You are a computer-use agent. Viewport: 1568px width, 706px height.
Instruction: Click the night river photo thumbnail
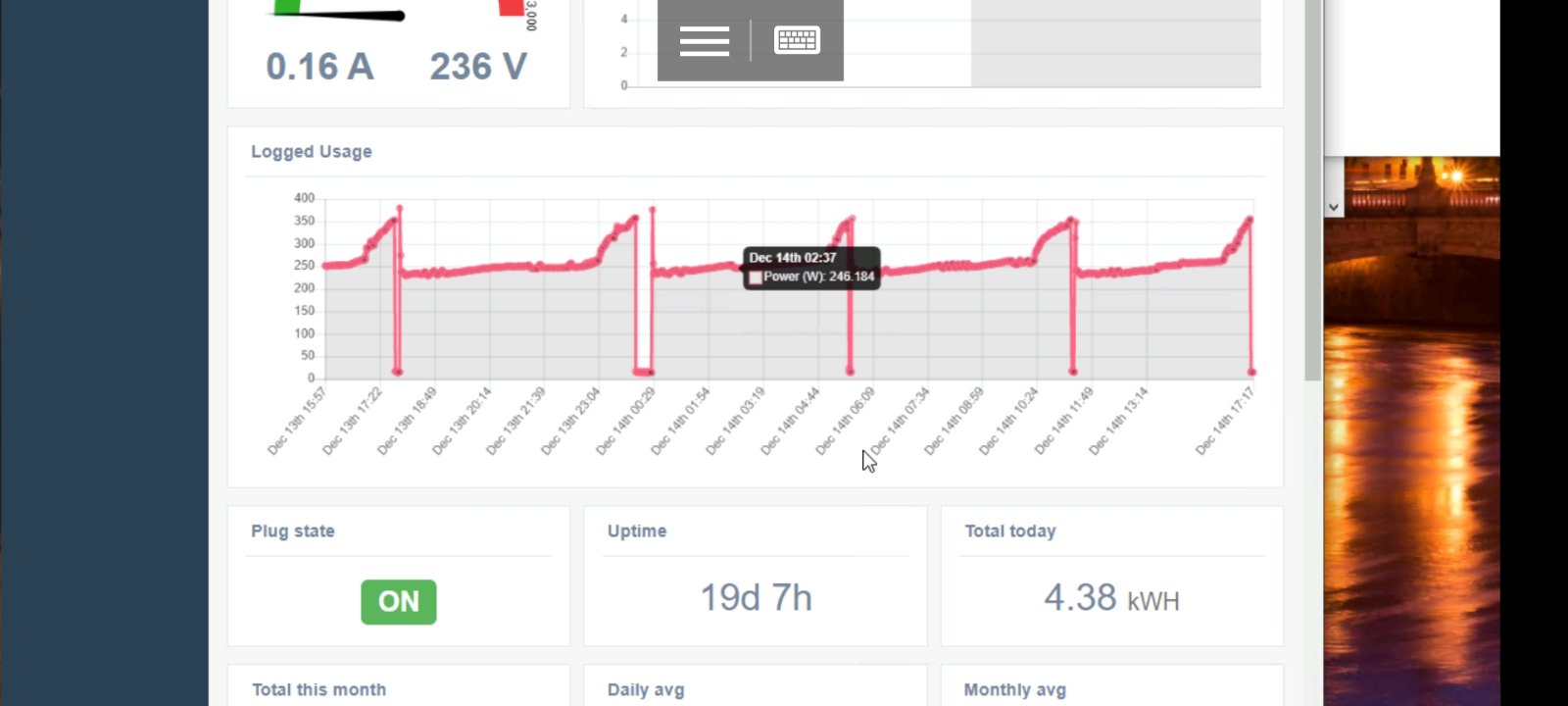click(1412, 431)
